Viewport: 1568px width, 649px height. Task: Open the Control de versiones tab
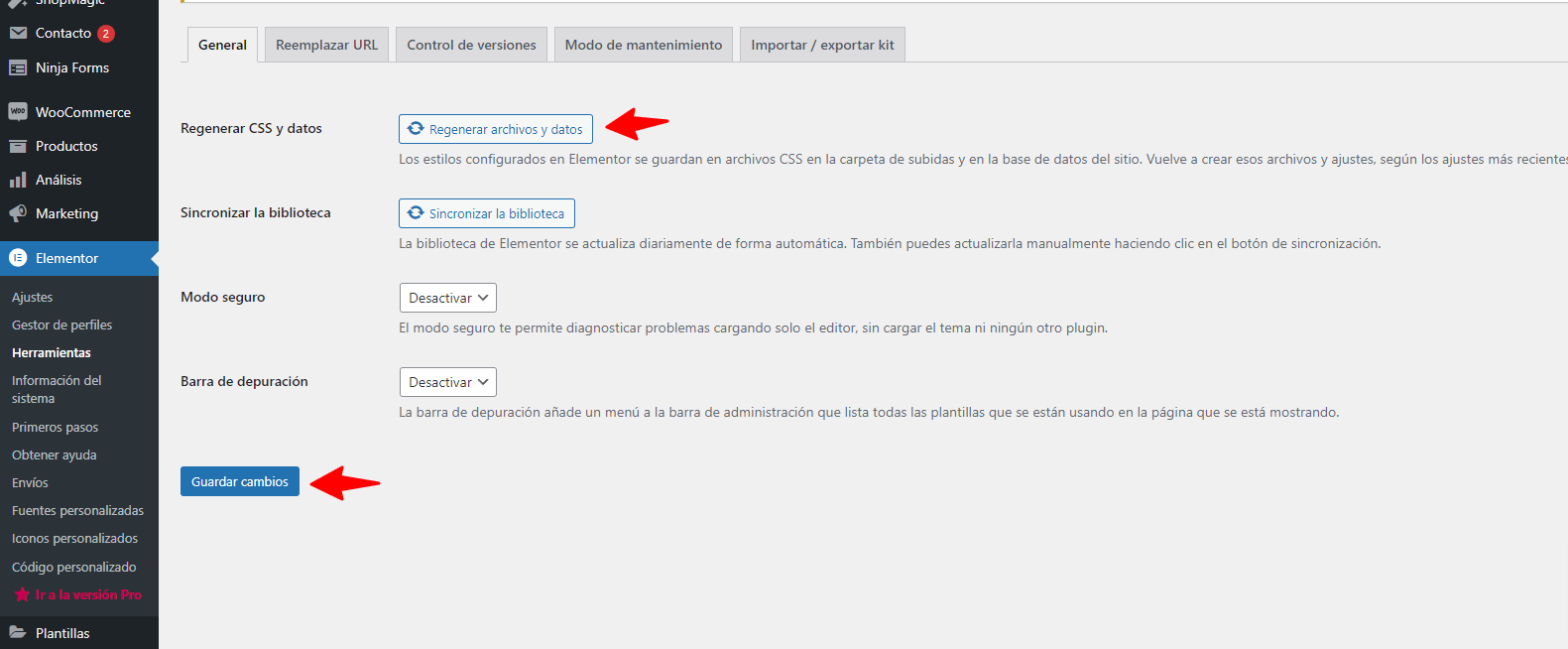click(471, 45)
